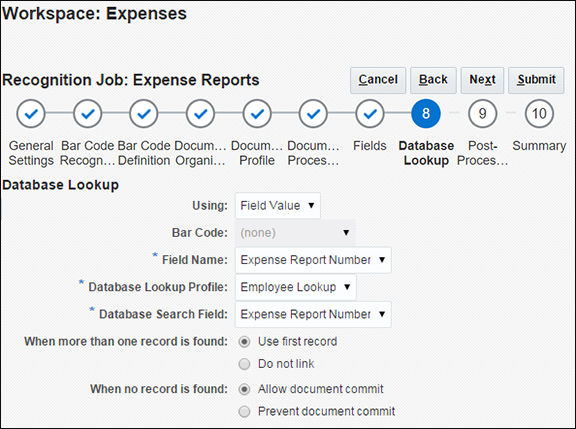Open the Using dropdown showing Field Value
The width and height of the screenshot is (576, 429).
pyautogui.click(x=278, y=206)
